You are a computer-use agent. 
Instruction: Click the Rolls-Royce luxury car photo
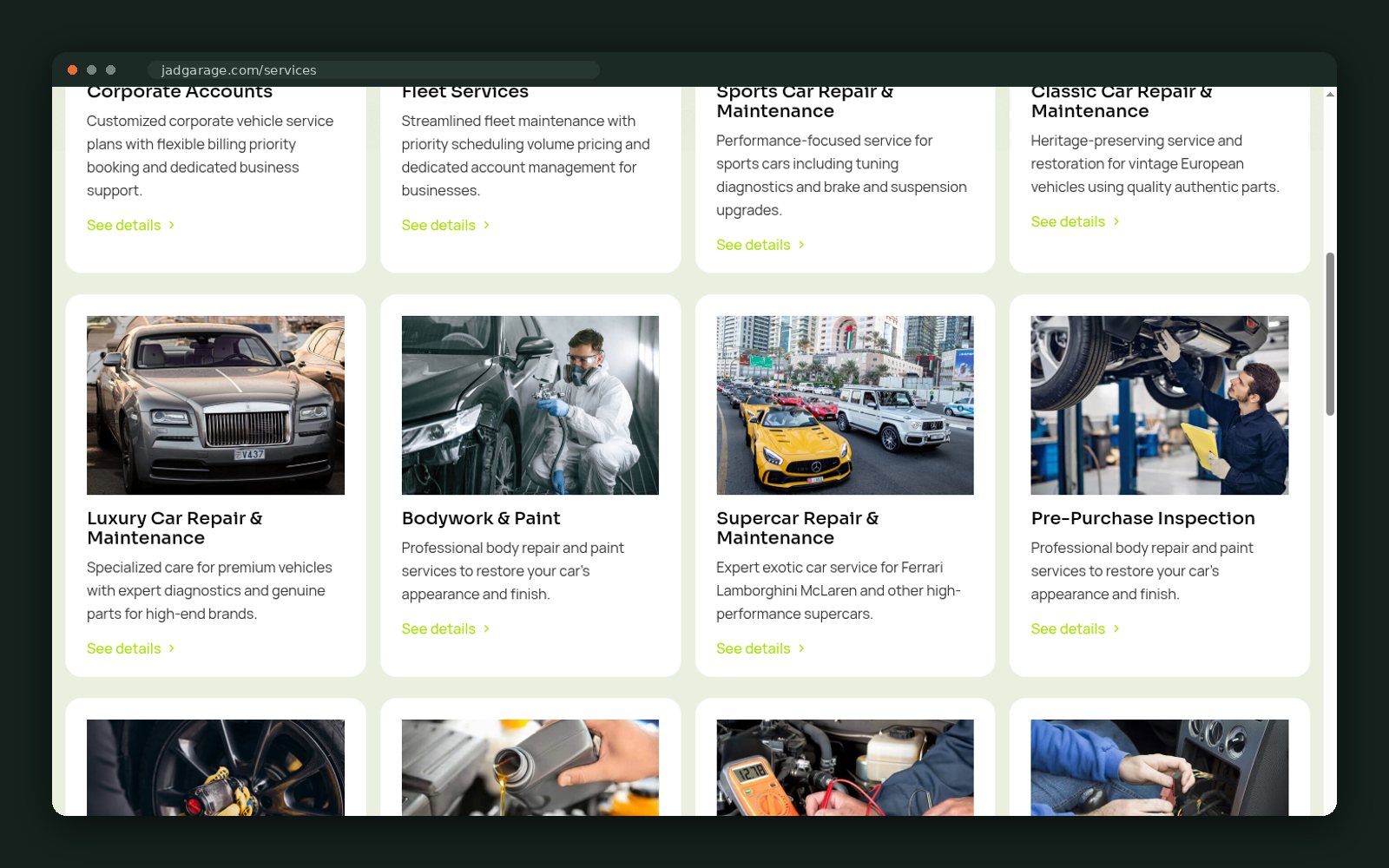[x=215, y=405]
